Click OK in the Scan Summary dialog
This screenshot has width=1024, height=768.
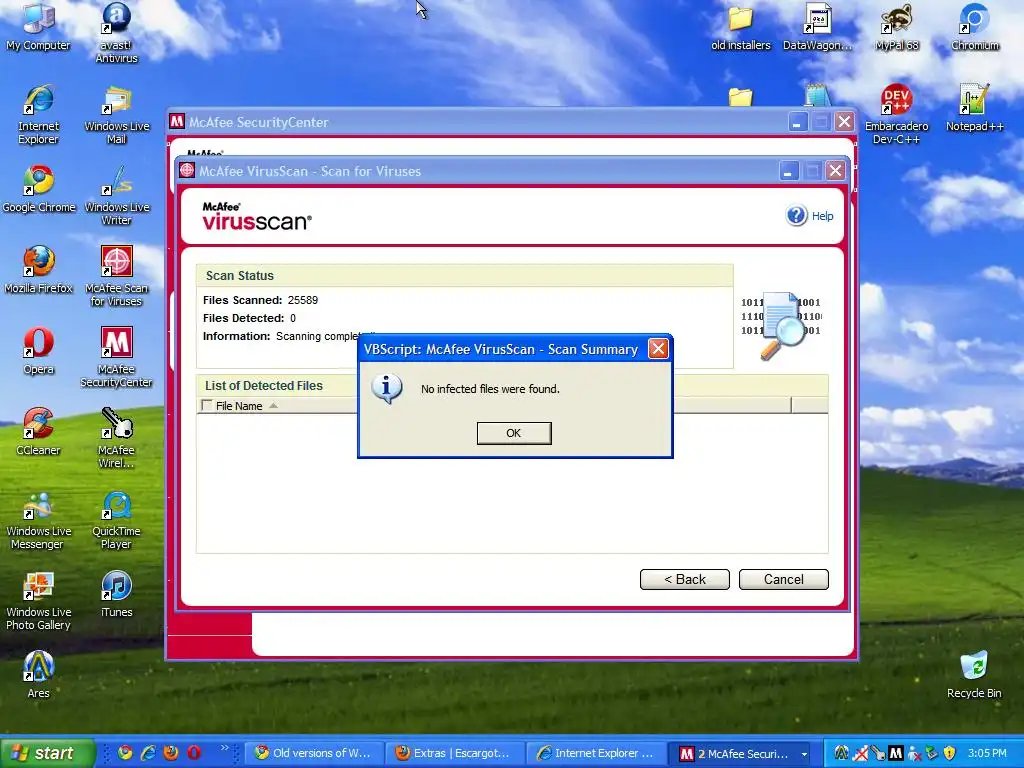(514, 433)
